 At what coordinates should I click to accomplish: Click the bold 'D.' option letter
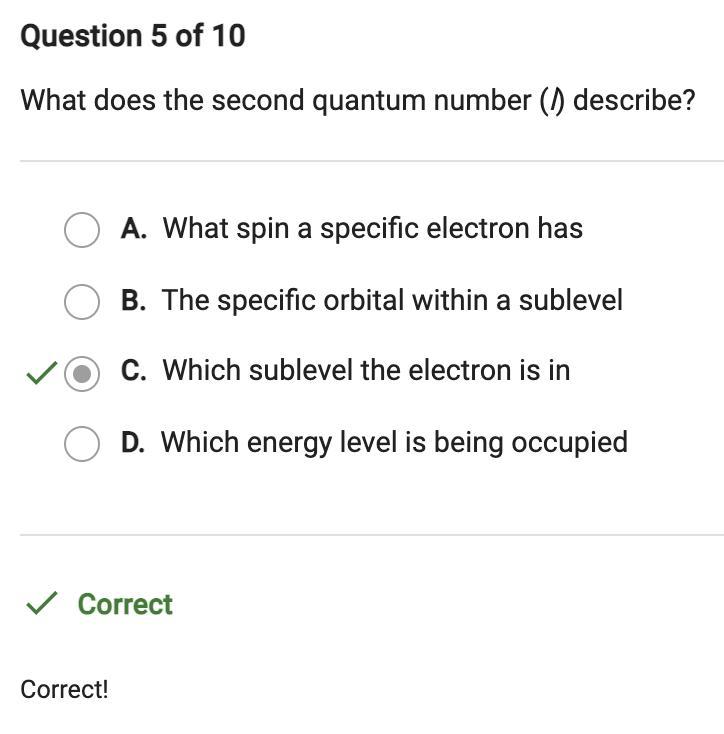pyautogui.click(x=133, y=442)
